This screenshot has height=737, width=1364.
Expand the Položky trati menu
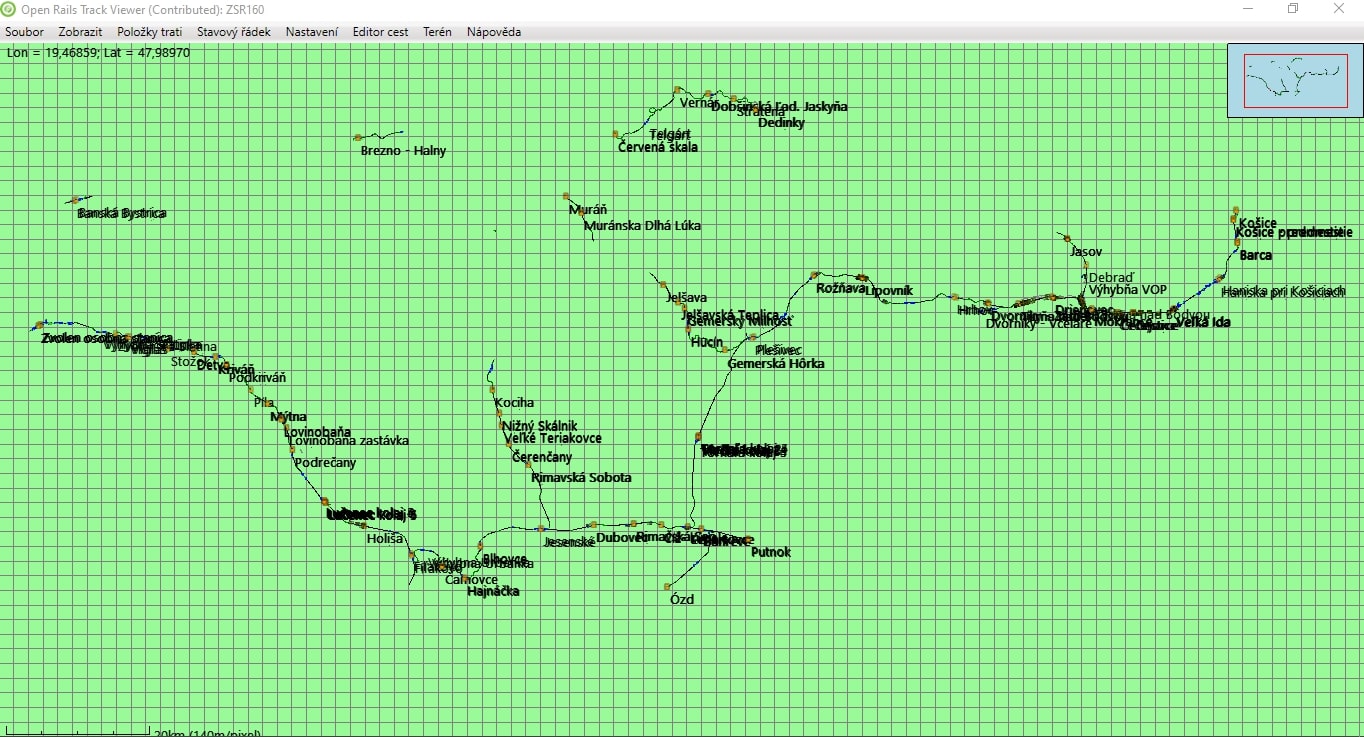(149, 32)
